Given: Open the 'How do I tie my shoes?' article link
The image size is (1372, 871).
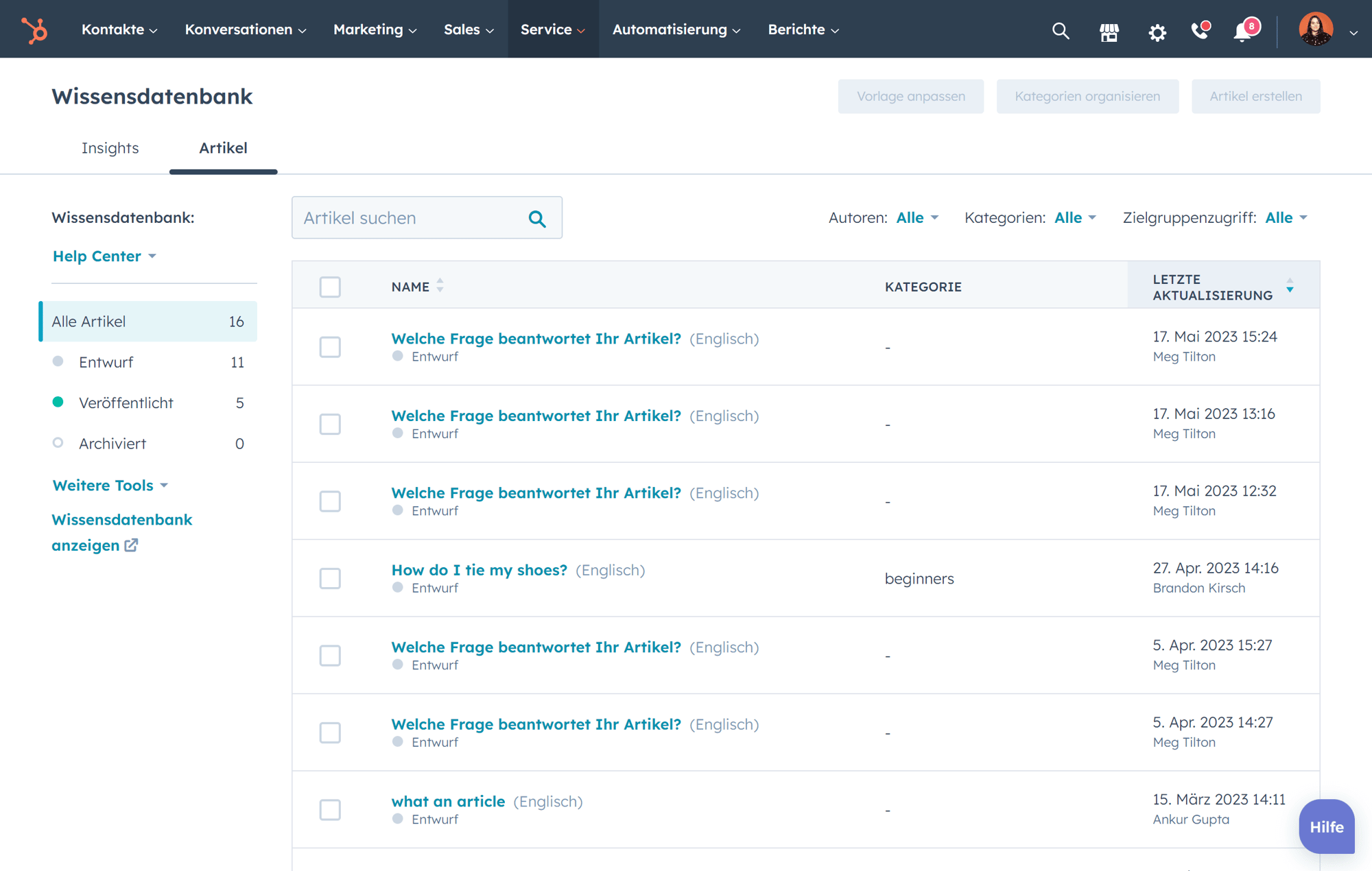Looking at the screenshot, I should (x=479, y=570).
